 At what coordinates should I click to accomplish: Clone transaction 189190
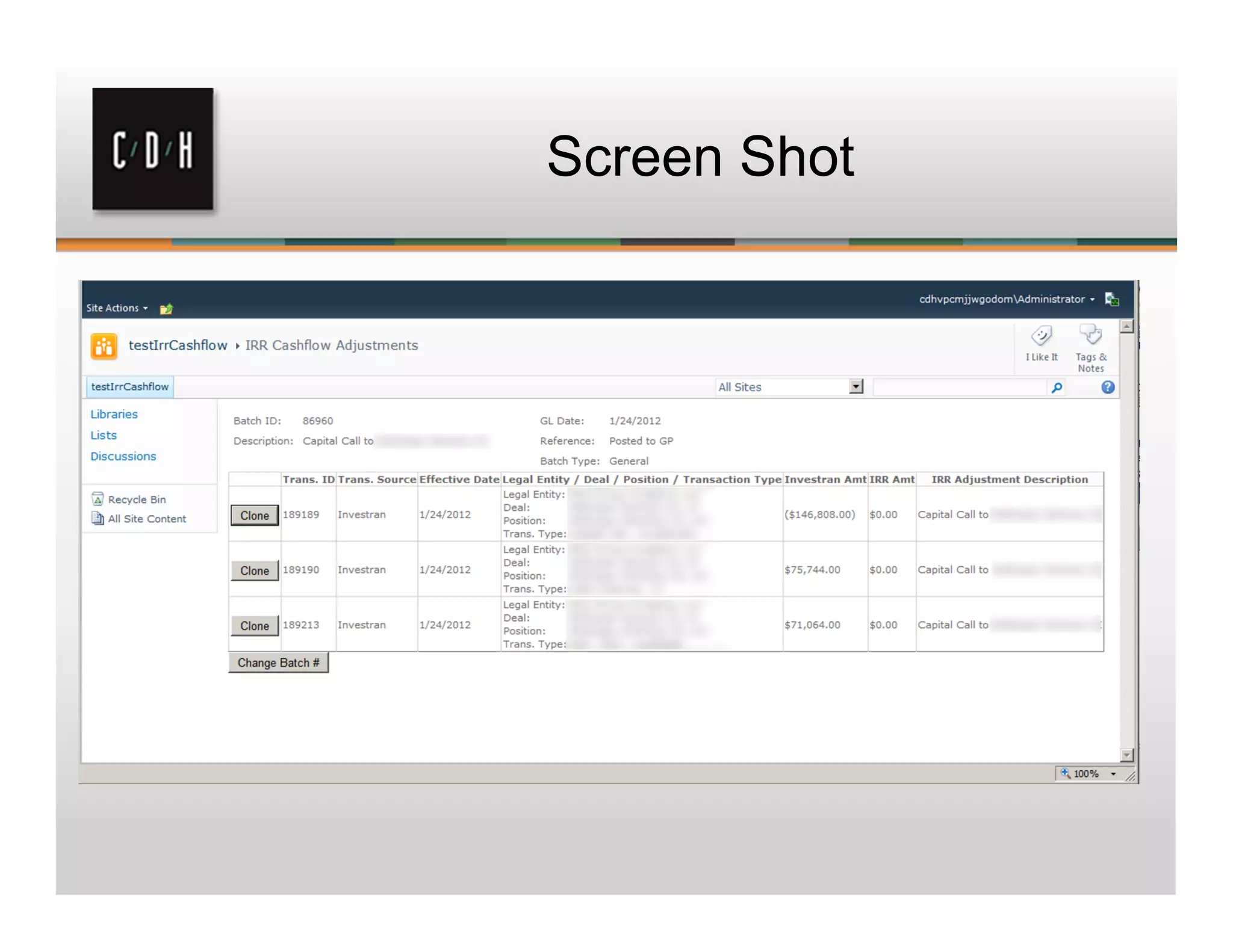[255, 570]
